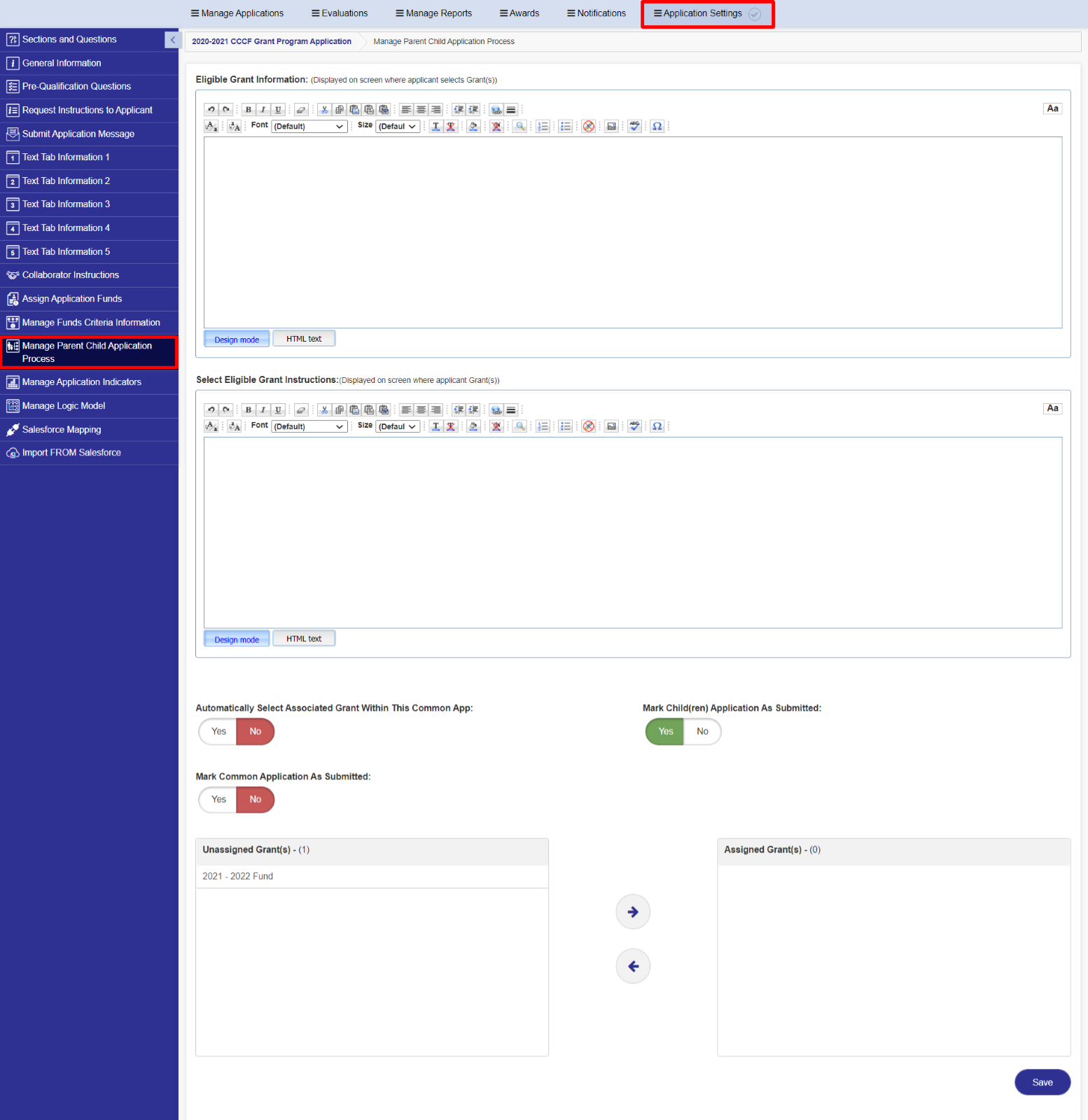Select the 2021 - 2022 Fund unassigned grant
The width and height of the screenshot is (1088, 1120).
pos(238,876)
